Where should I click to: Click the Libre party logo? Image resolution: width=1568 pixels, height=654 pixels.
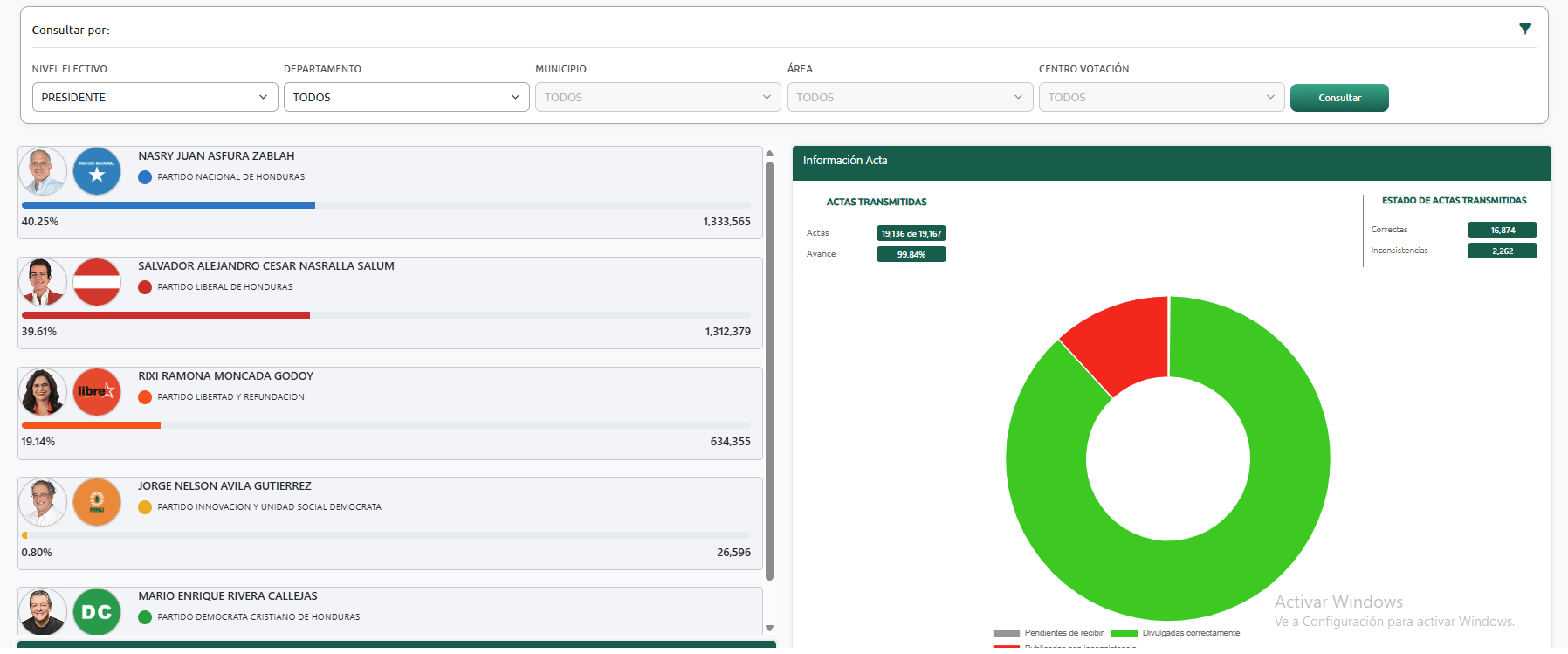coord(97,392)
